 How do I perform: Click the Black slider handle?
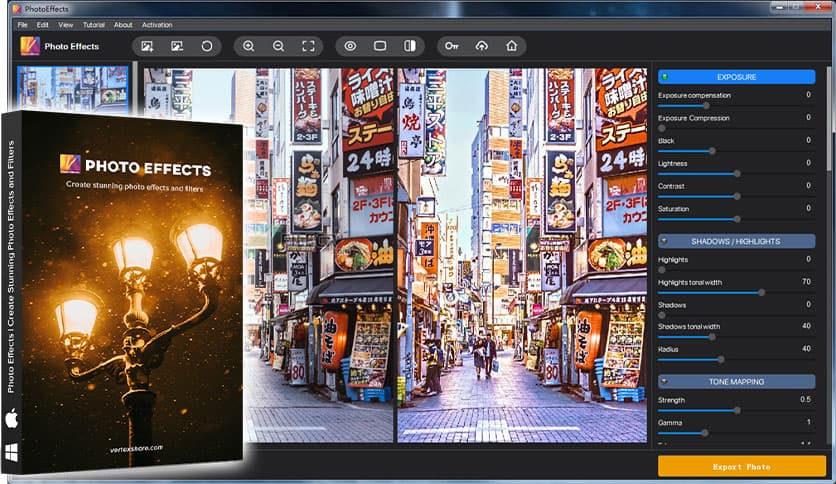[x=712, y=151]
